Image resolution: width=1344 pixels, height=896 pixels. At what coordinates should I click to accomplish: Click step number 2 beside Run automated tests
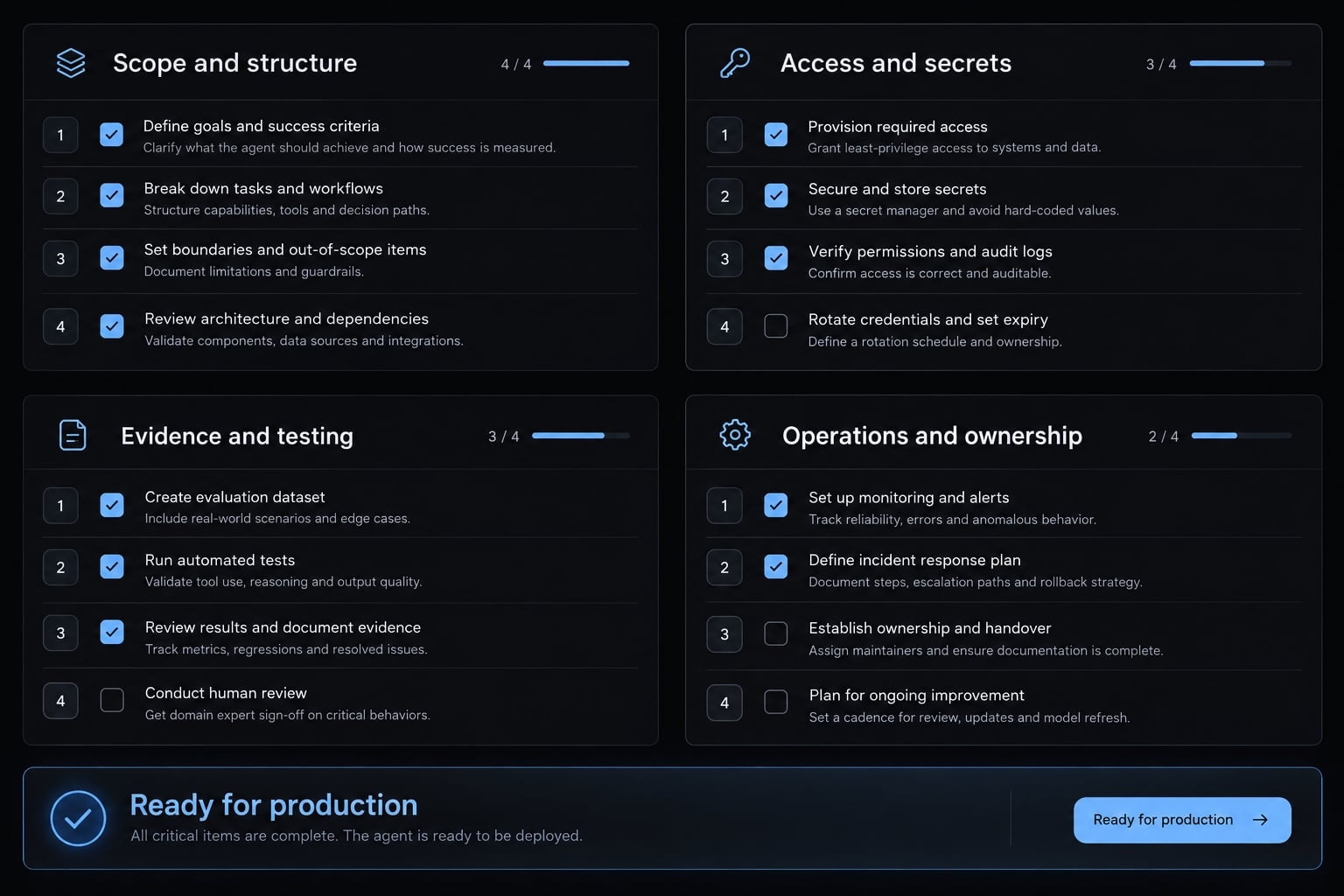click(60, 567)
